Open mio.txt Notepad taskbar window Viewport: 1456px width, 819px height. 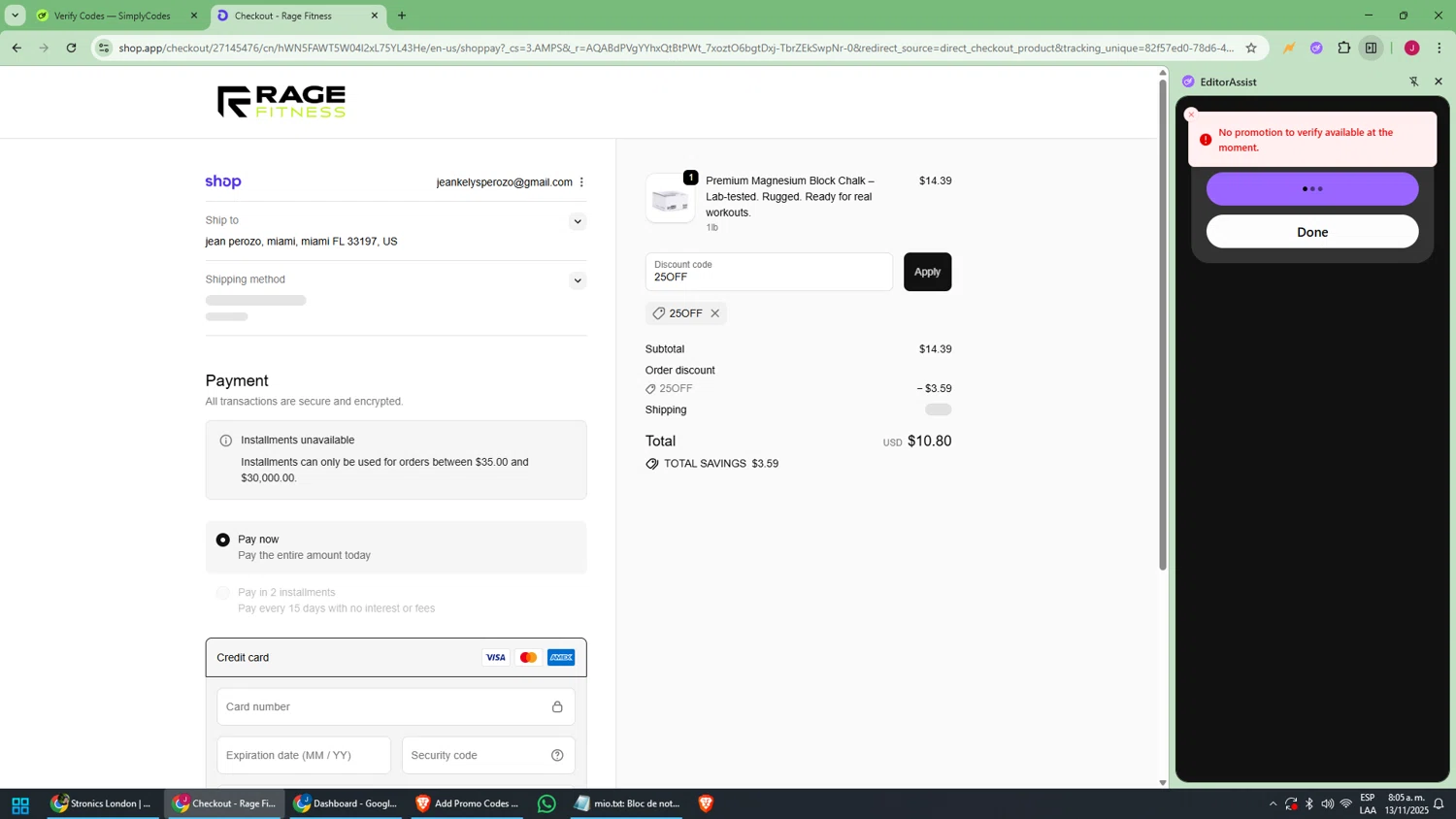tap(627, 803)
